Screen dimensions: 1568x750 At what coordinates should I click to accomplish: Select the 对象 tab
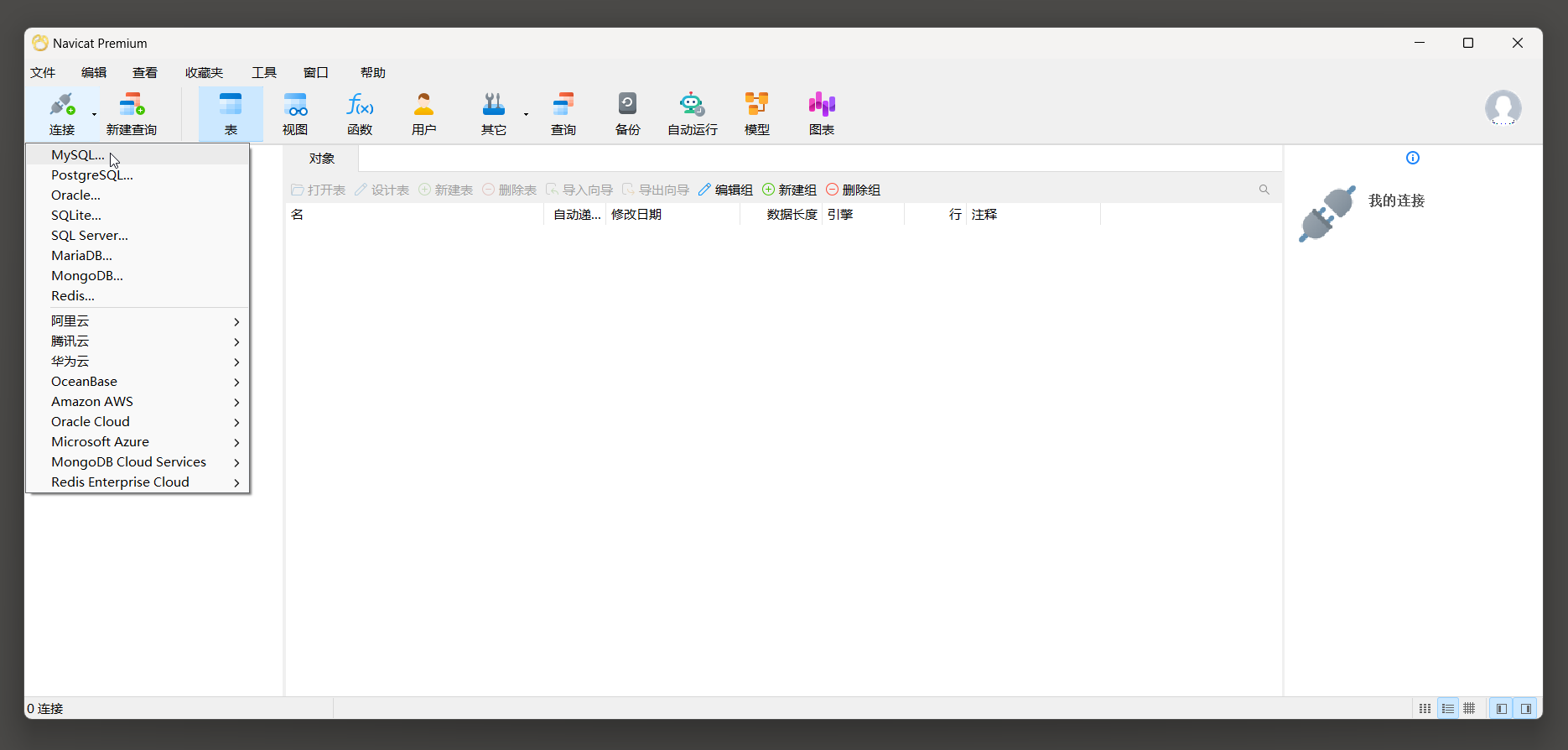pyautogui.click(x=321, y=159)
